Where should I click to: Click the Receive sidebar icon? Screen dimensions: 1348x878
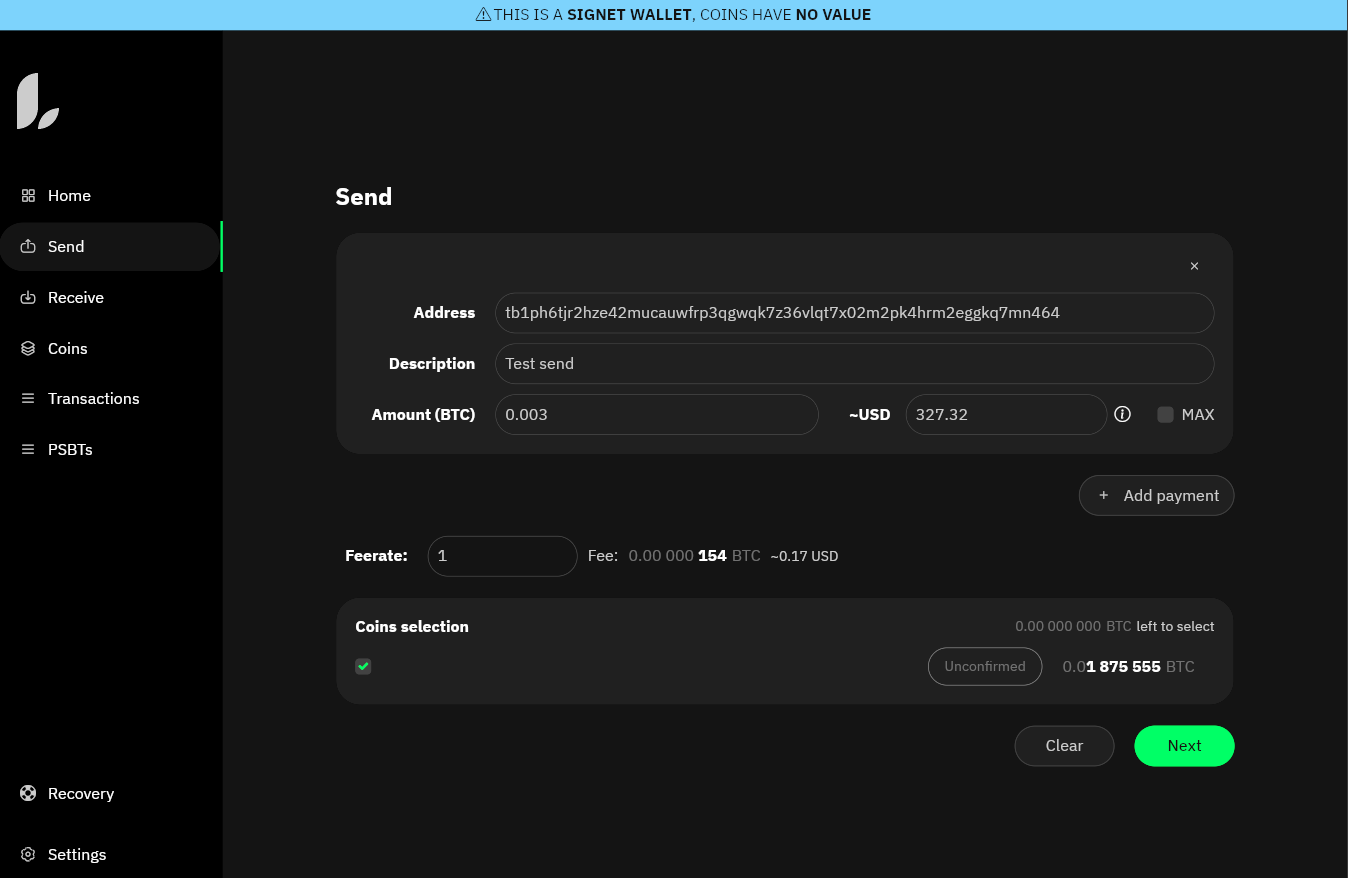coord(28,298)
